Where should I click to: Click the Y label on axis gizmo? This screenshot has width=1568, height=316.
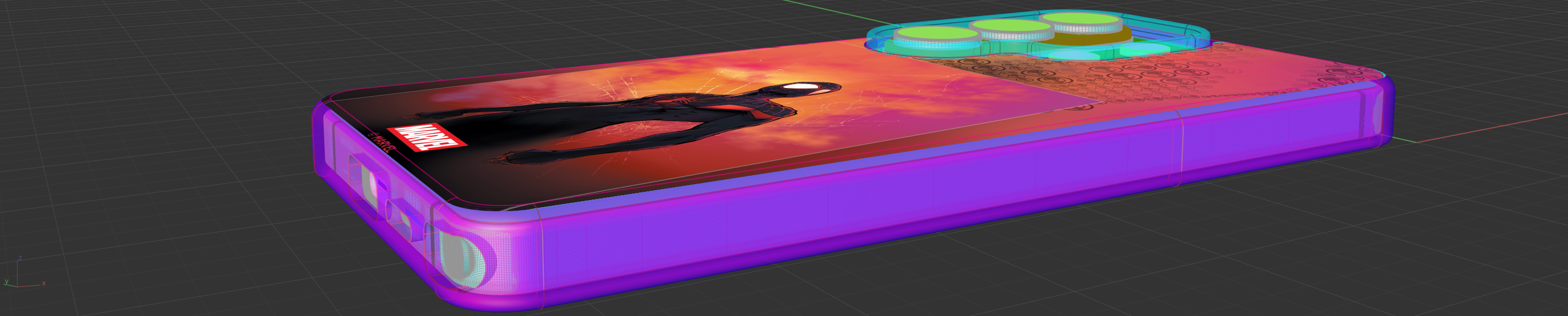click(x=6, y=282)
